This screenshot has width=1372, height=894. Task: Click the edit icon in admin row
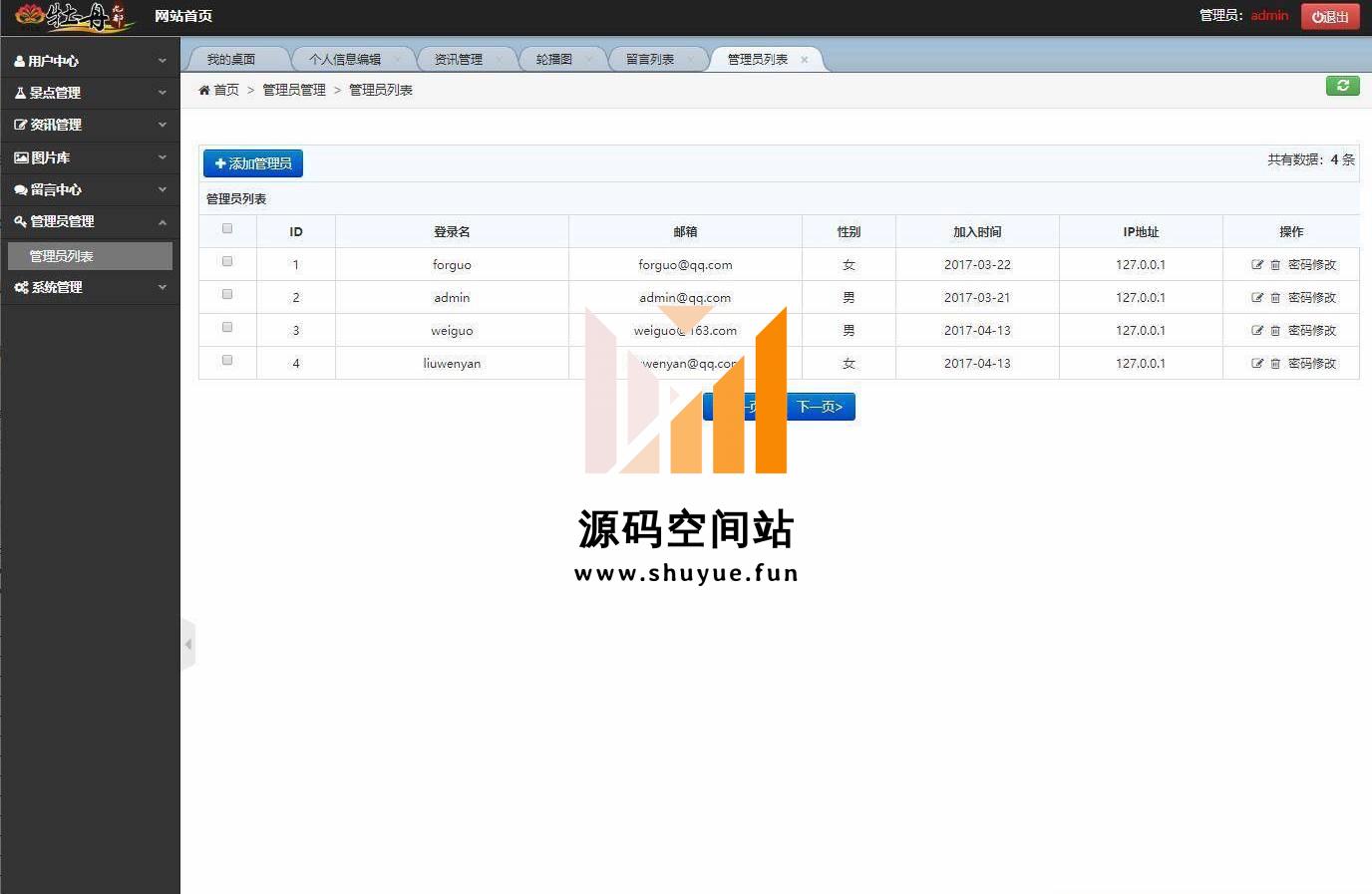(x=1257, y=298)
